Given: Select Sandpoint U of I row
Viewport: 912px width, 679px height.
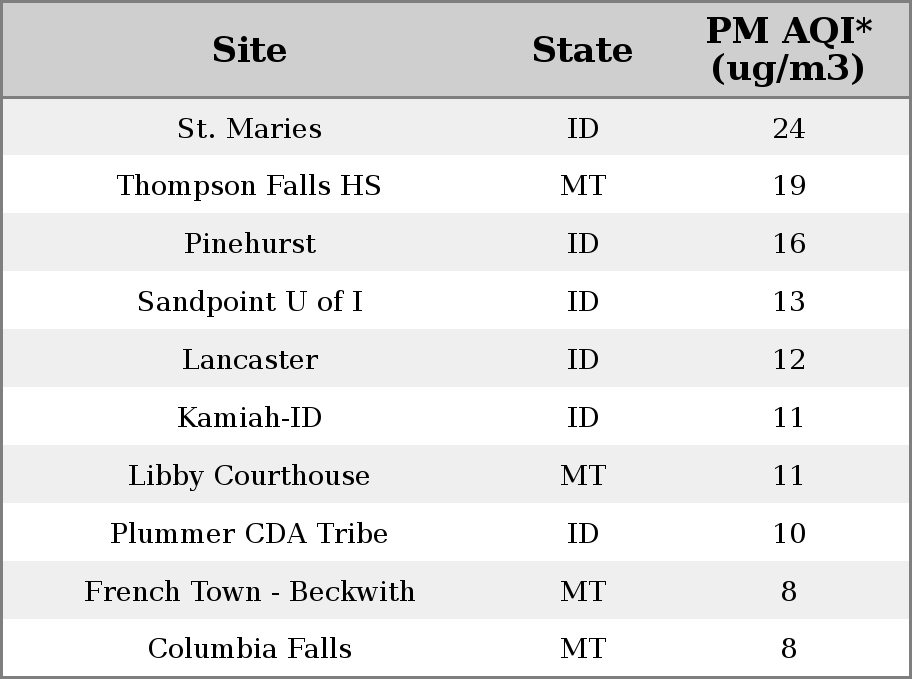Looking at the screenshot, I should (x=456, y=300).
